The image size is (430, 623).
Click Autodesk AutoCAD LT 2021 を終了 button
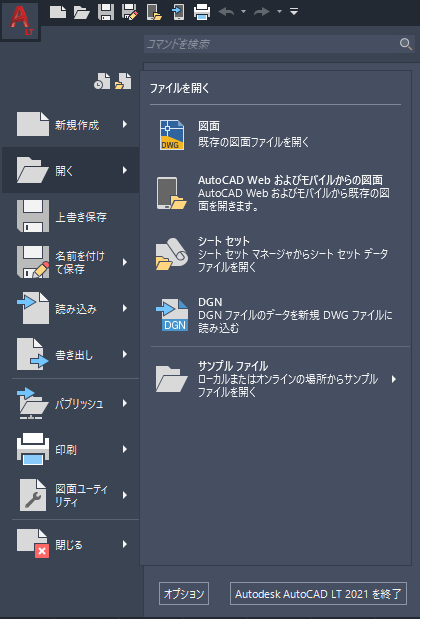point(318,594)
